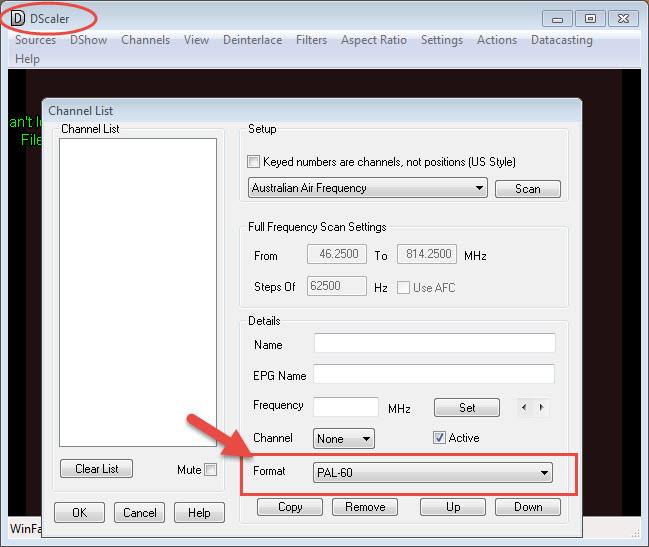Open the Channel None dropdown
This screenshot has width=649, height=547.
click(x=344, y=439)
